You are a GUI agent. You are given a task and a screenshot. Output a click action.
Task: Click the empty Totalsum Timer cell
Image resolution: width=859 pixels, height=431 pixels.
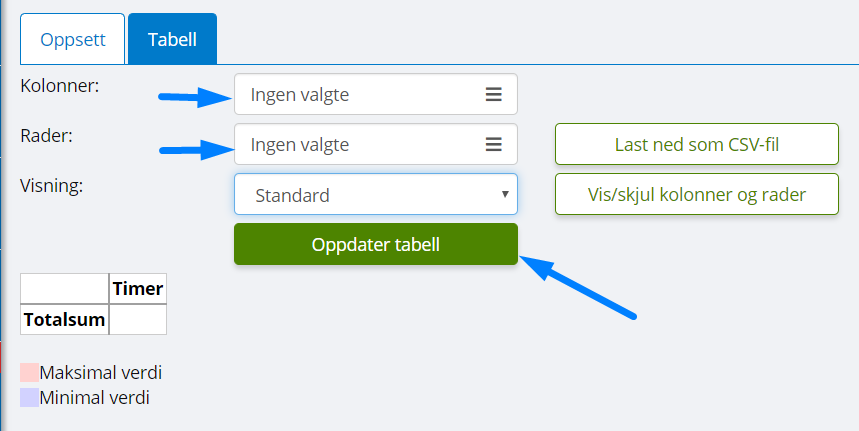point(138,319)
